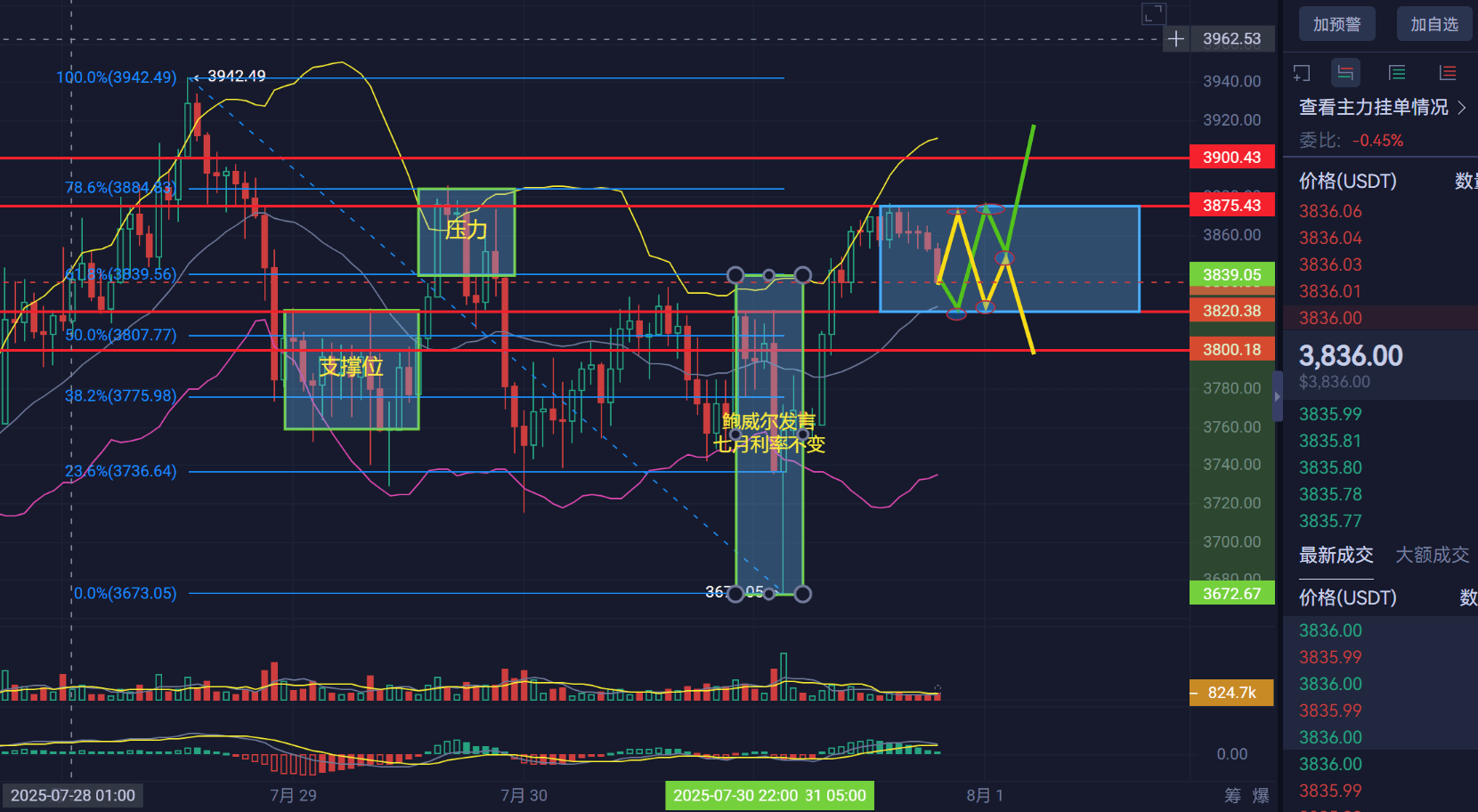Show buy orders only (green bars icon)
Screen dimensions: 1478x812
point(1397,73)
